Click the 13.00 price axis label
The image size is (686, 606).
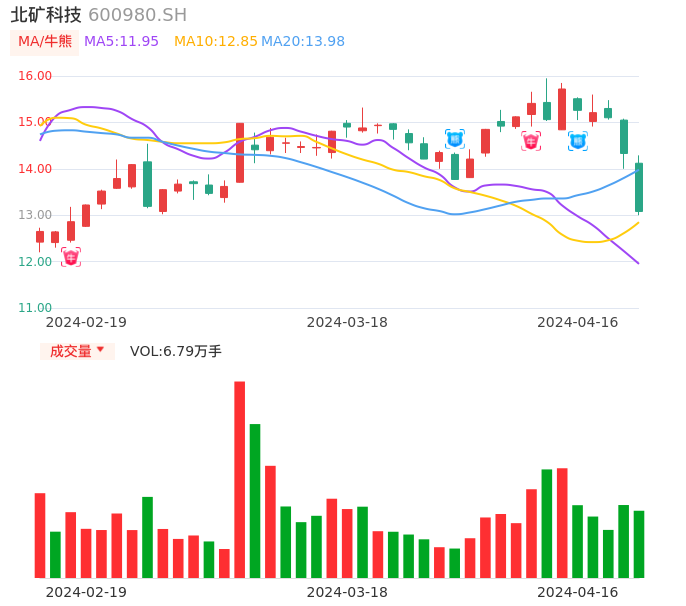click(x=35, y=215)
